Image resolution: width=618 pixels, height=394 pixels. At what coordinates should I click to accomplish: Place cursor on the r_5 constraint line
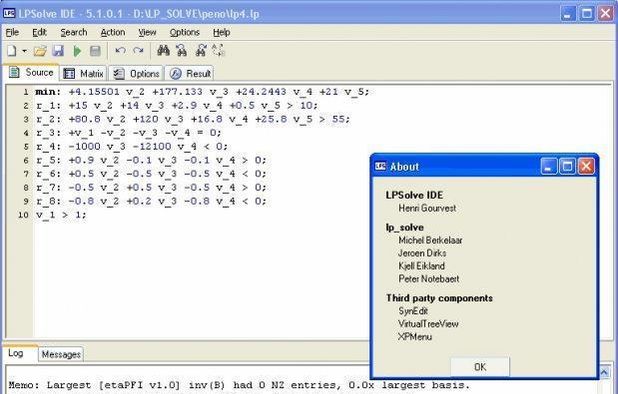[151, 160]
